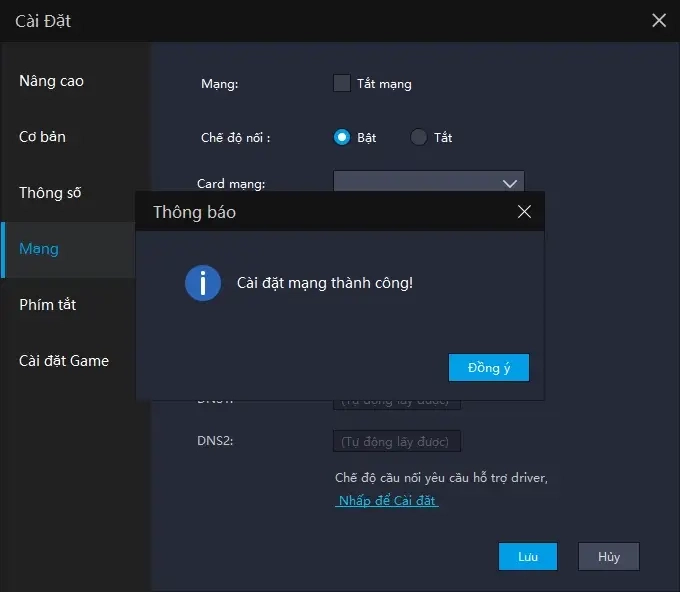This screenshot has width=680, height=592.
Task: Open the Nâng cao settings tab
Action: [52, 81]
